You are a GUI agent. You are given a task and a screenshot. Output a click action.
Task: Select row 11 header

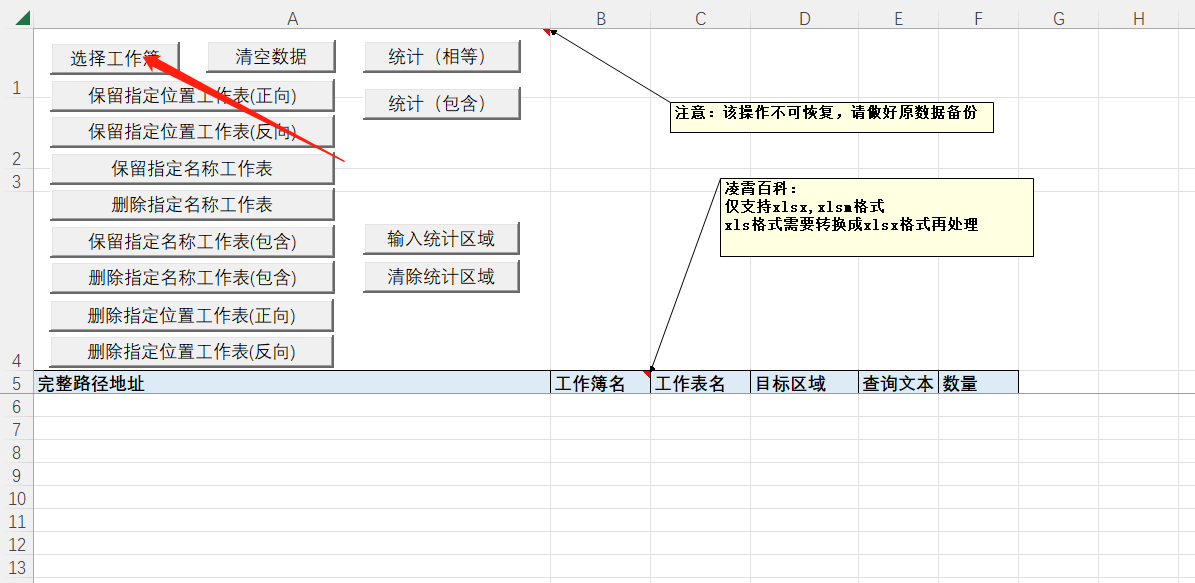(17, 521)
